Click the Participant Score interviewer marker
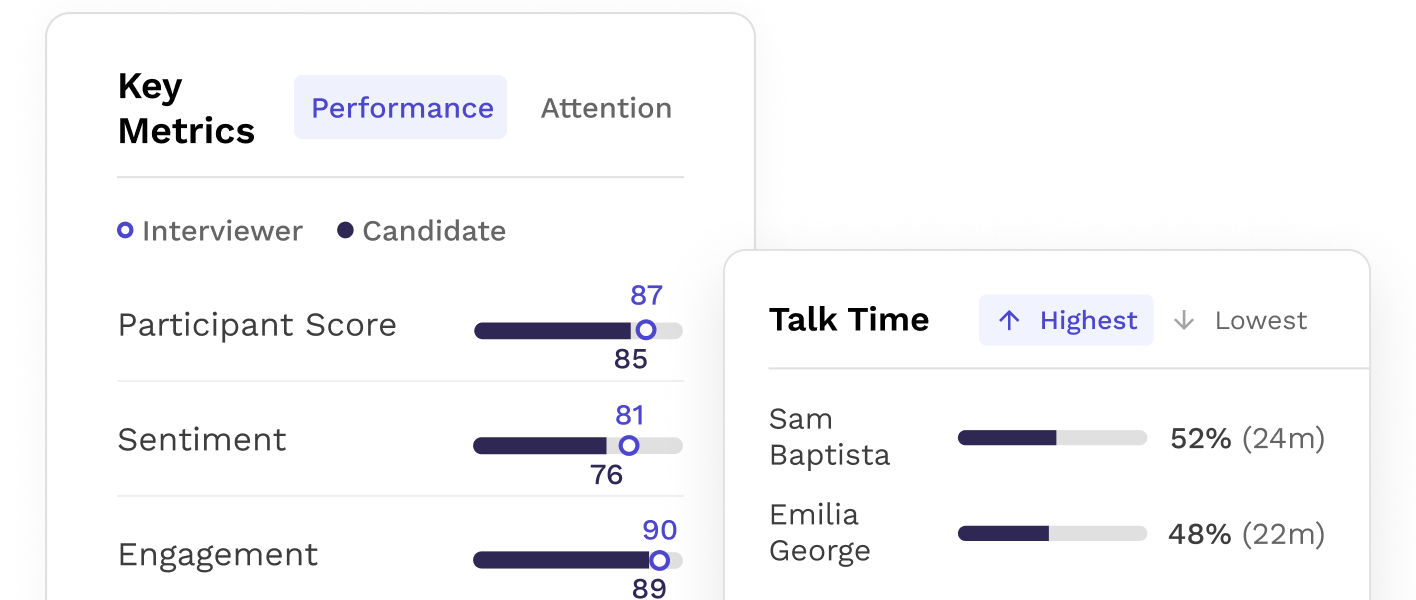Viewport: 1416px width, 600px height. (x=646, y=330)
